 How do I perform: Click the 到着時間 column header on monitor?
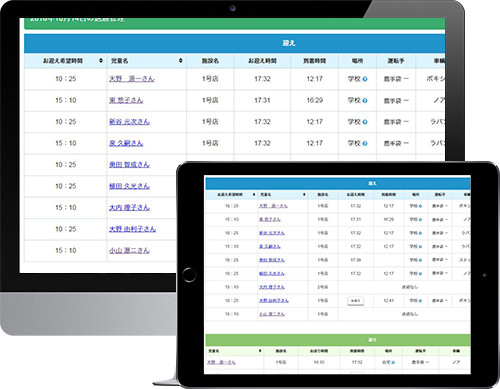tap(314, 61)
